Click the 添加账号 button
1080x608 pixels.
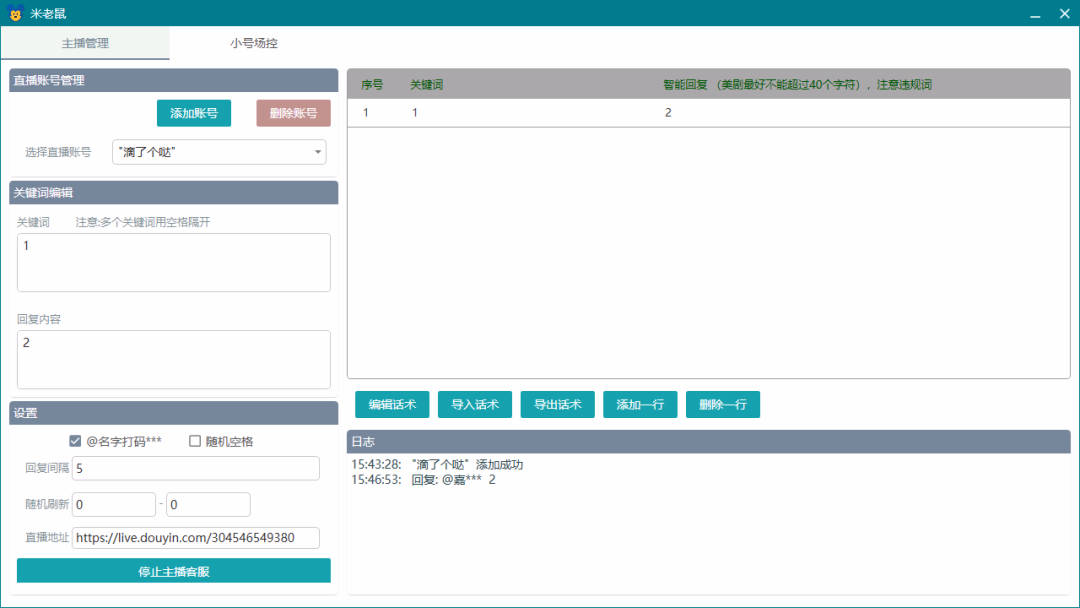click(194, 114)
